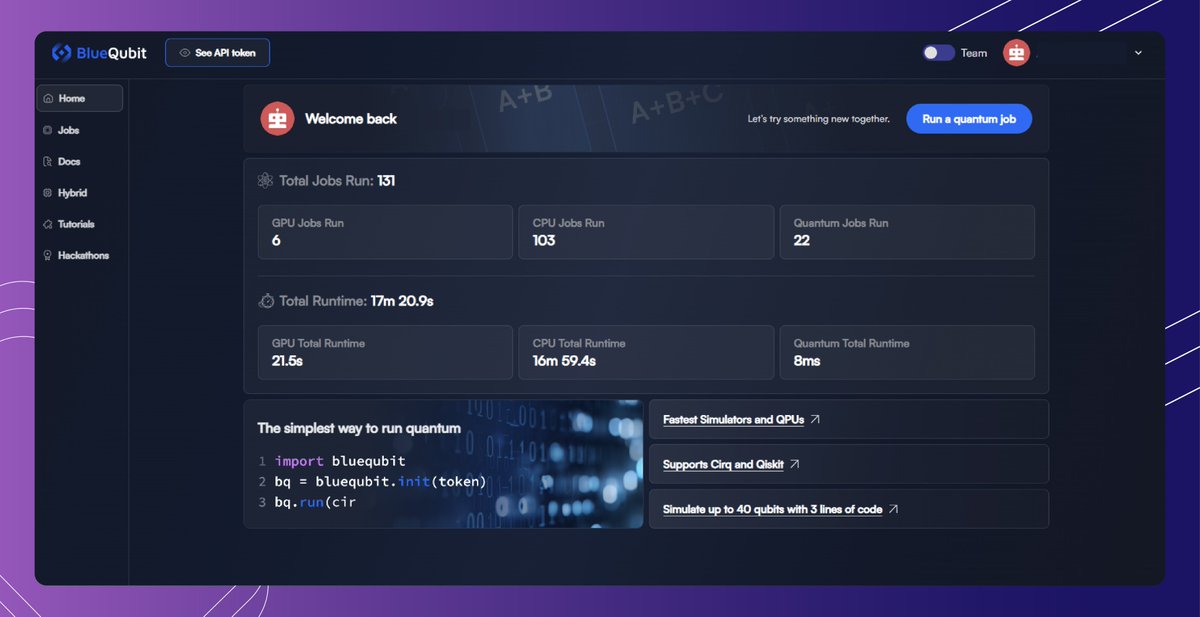Screen dimensions: 1200x617
Task: Expand the account dropdown chevron top right
Action: (x=1137, y=52)
